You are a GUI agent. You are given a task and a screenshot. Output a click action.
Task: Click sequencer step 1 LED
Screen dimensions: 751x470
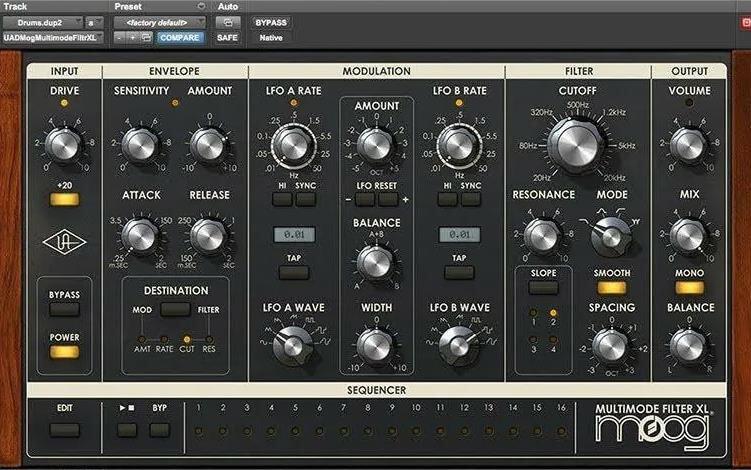(x=198, y=431)
